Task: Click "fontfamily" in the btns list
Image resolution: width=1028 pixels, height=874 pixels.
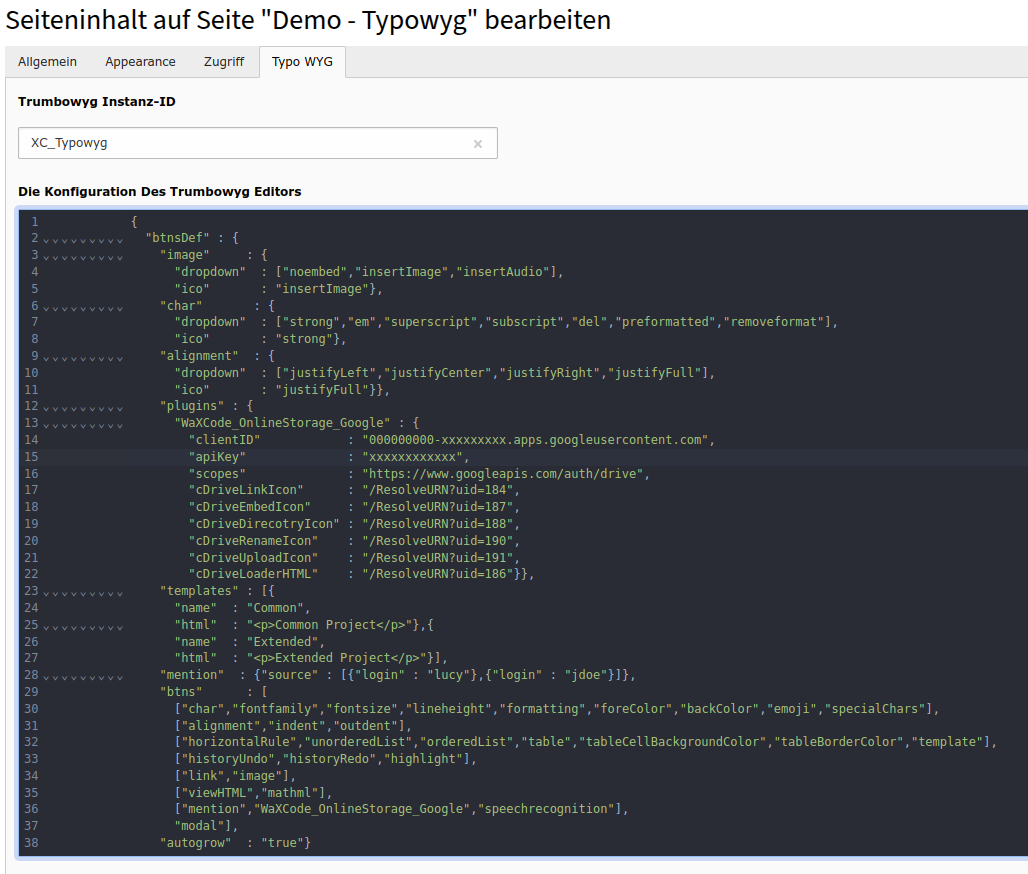Action: [275, 709]
